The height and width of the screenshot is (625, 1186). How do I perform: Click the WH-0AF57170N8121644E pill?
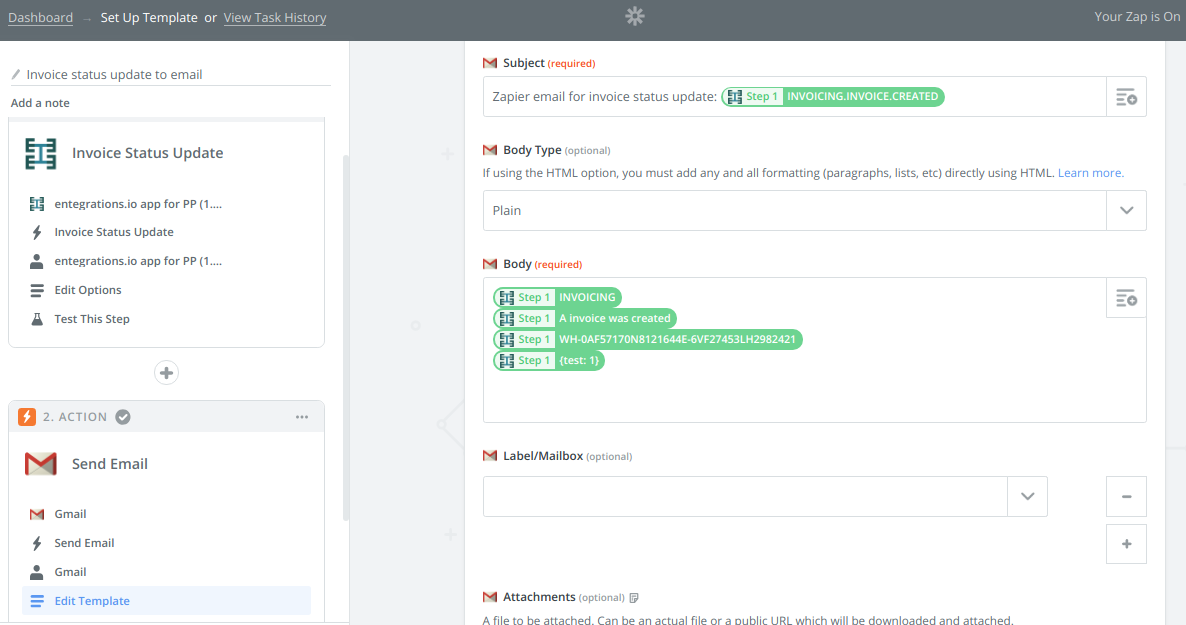[x=647, y=340]
